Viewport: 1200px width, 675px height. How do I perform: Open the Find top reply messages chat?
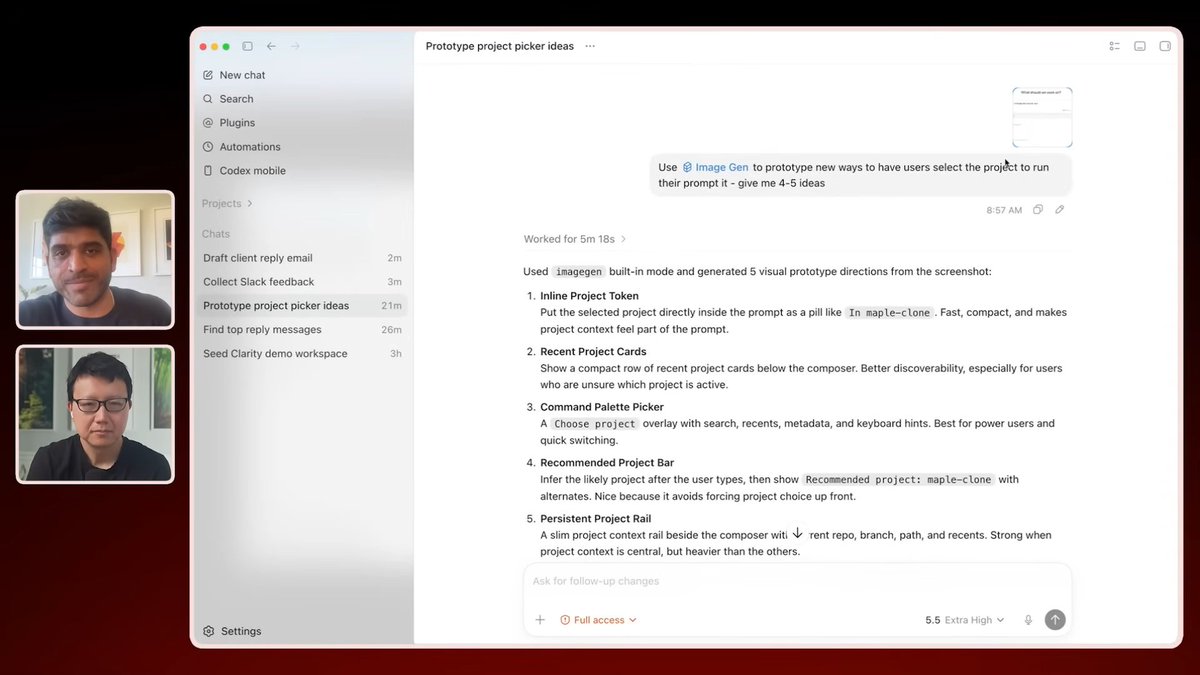[301, 330]
